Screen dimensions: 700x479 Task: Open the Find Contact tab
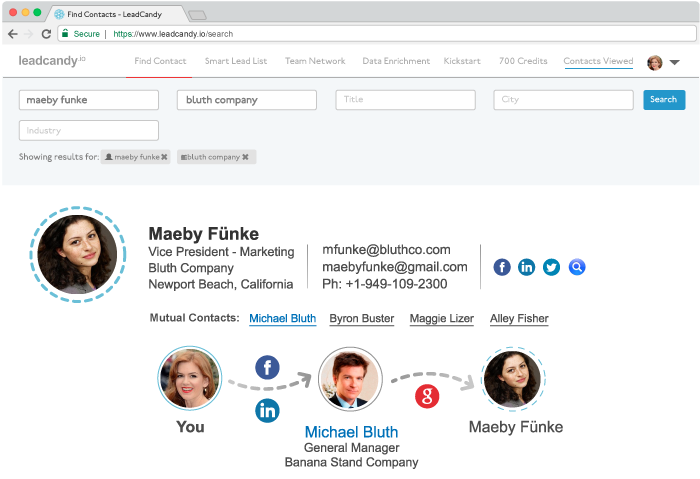click(x=160, y=61)
